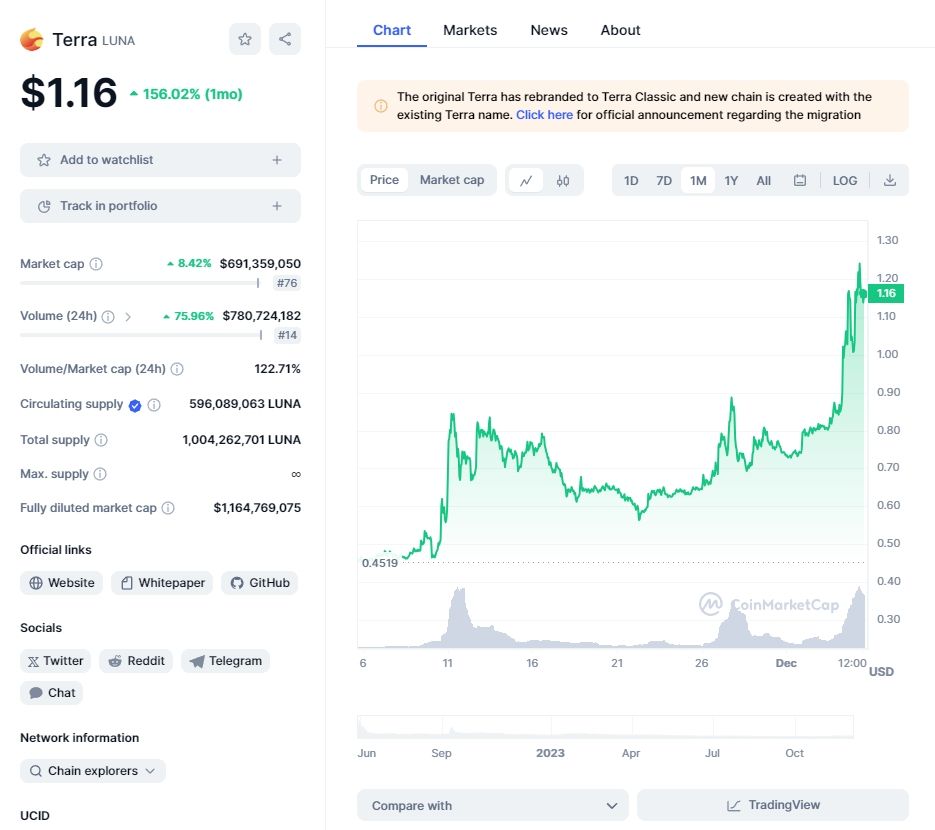Star Terra as a favorite
Image resolution: width=935 pixels, height=830 pixels.
pos(244,39)
